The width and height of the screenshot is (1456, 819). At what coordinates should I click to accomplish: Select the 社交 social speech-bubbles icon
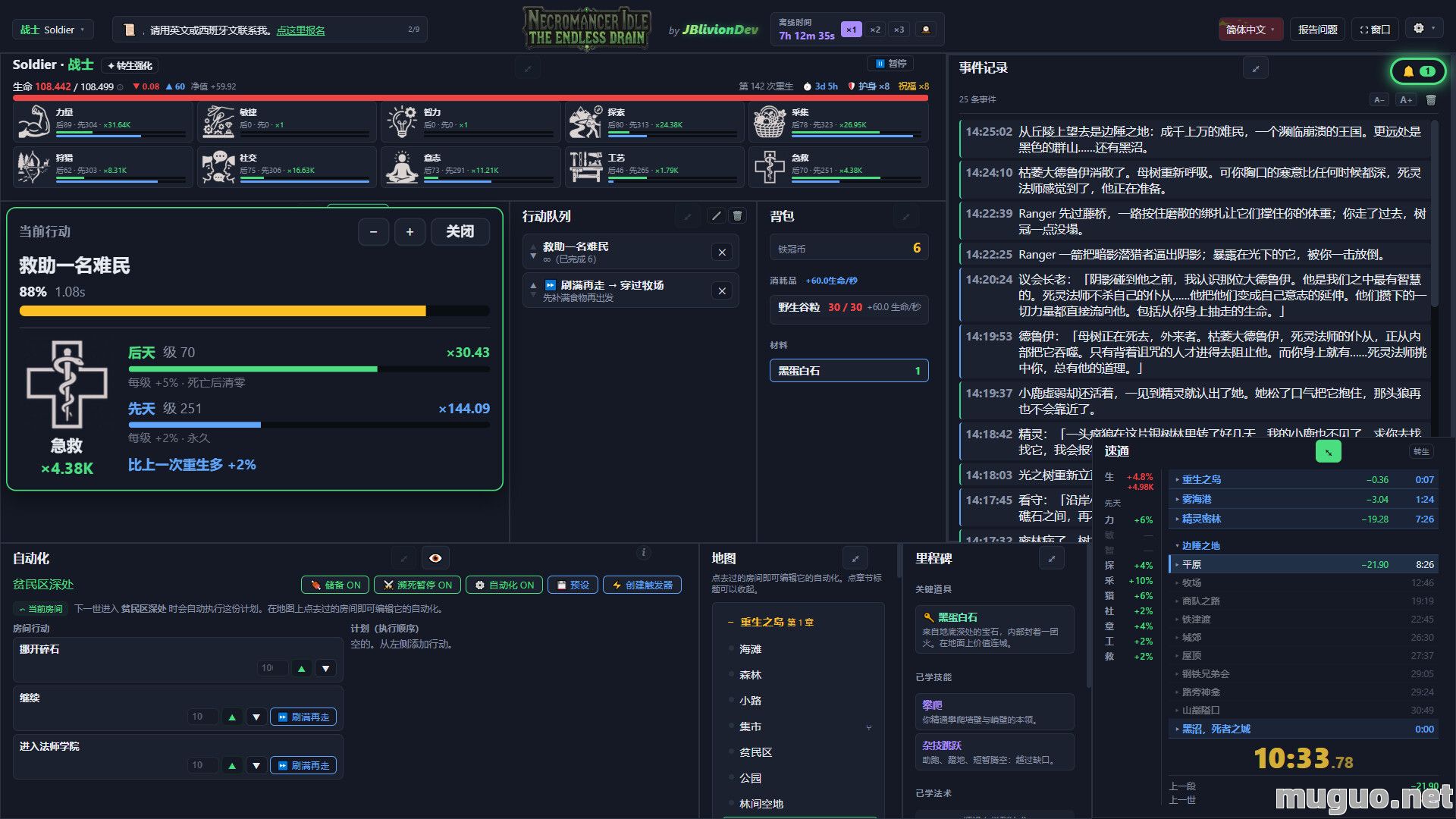[218, 167]
